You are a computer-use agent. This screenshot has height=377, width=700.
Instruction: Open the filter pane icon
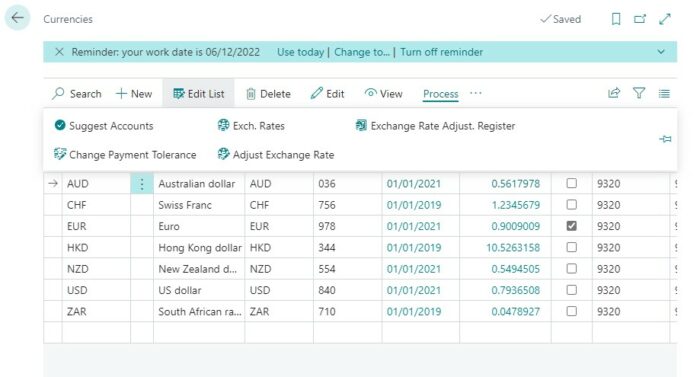coord(639,93)
